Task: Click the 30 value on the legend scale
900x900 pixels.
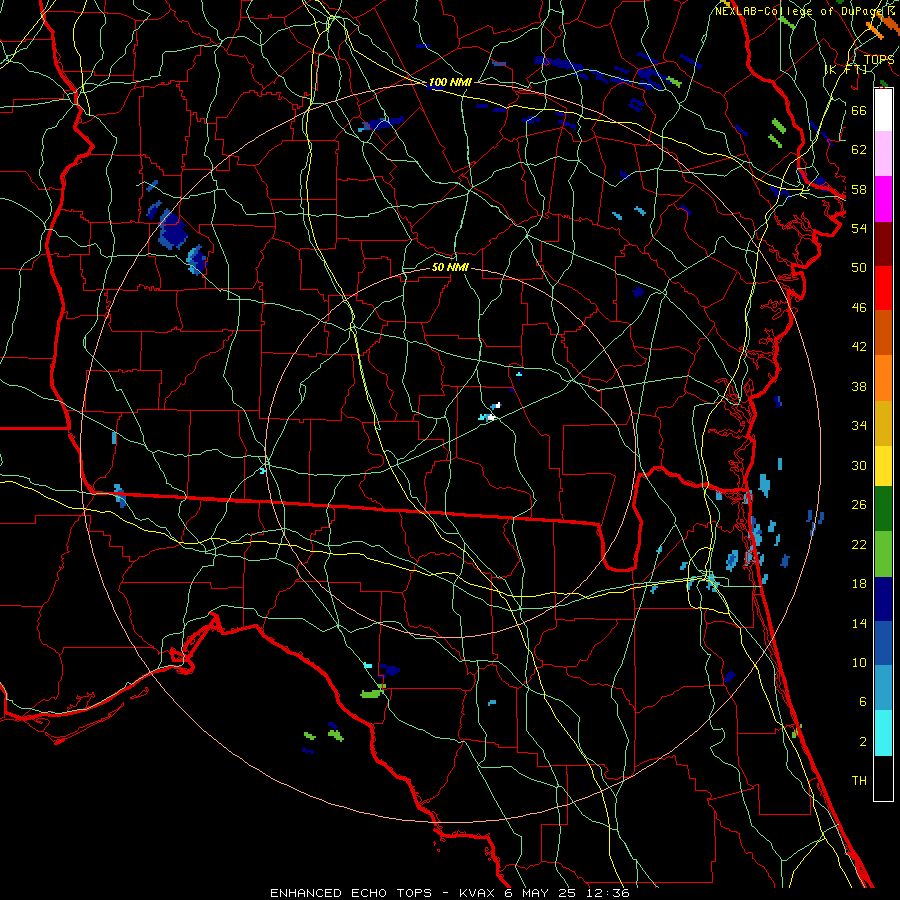Action: 859,465
